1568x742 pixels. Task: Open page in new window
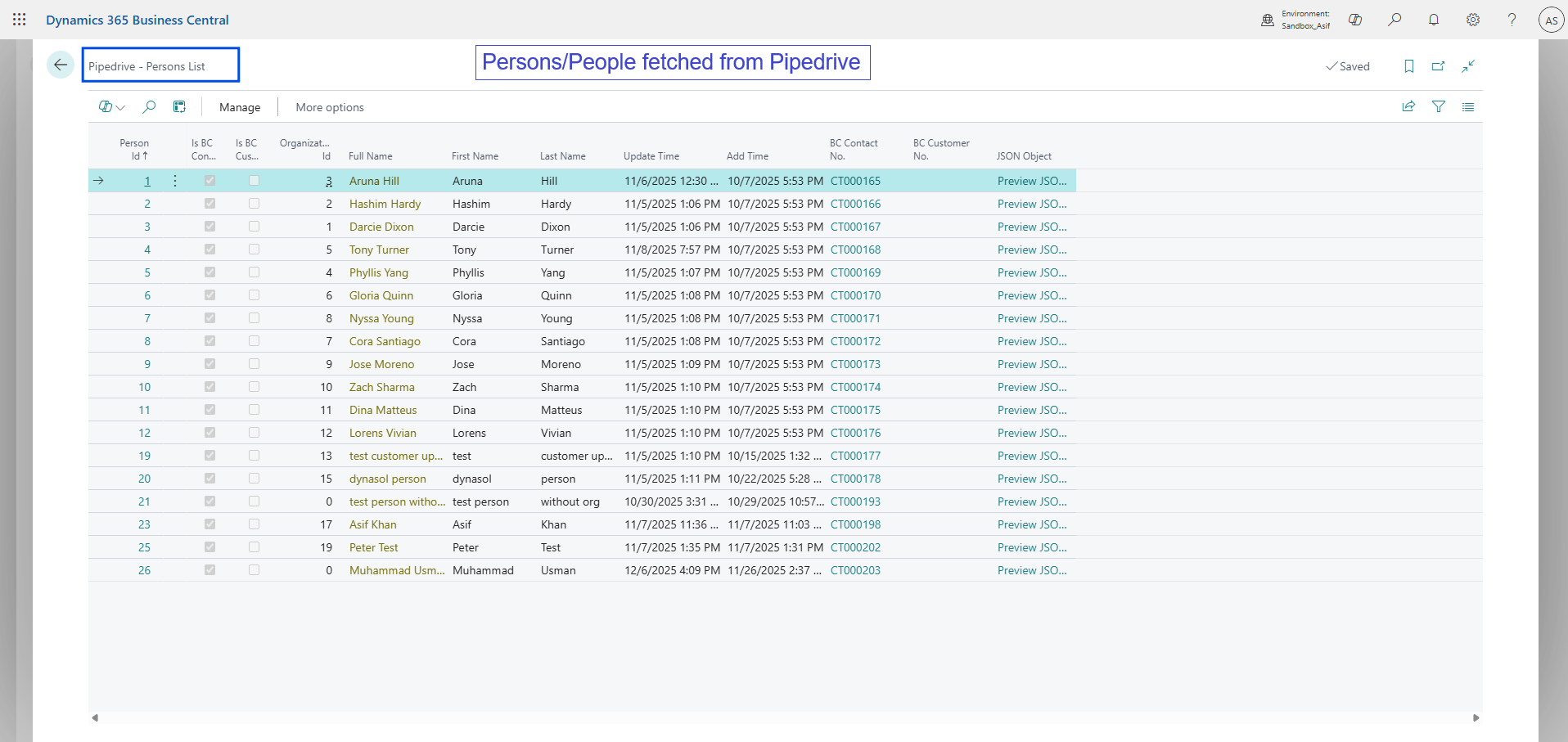tap(1438, 66)
